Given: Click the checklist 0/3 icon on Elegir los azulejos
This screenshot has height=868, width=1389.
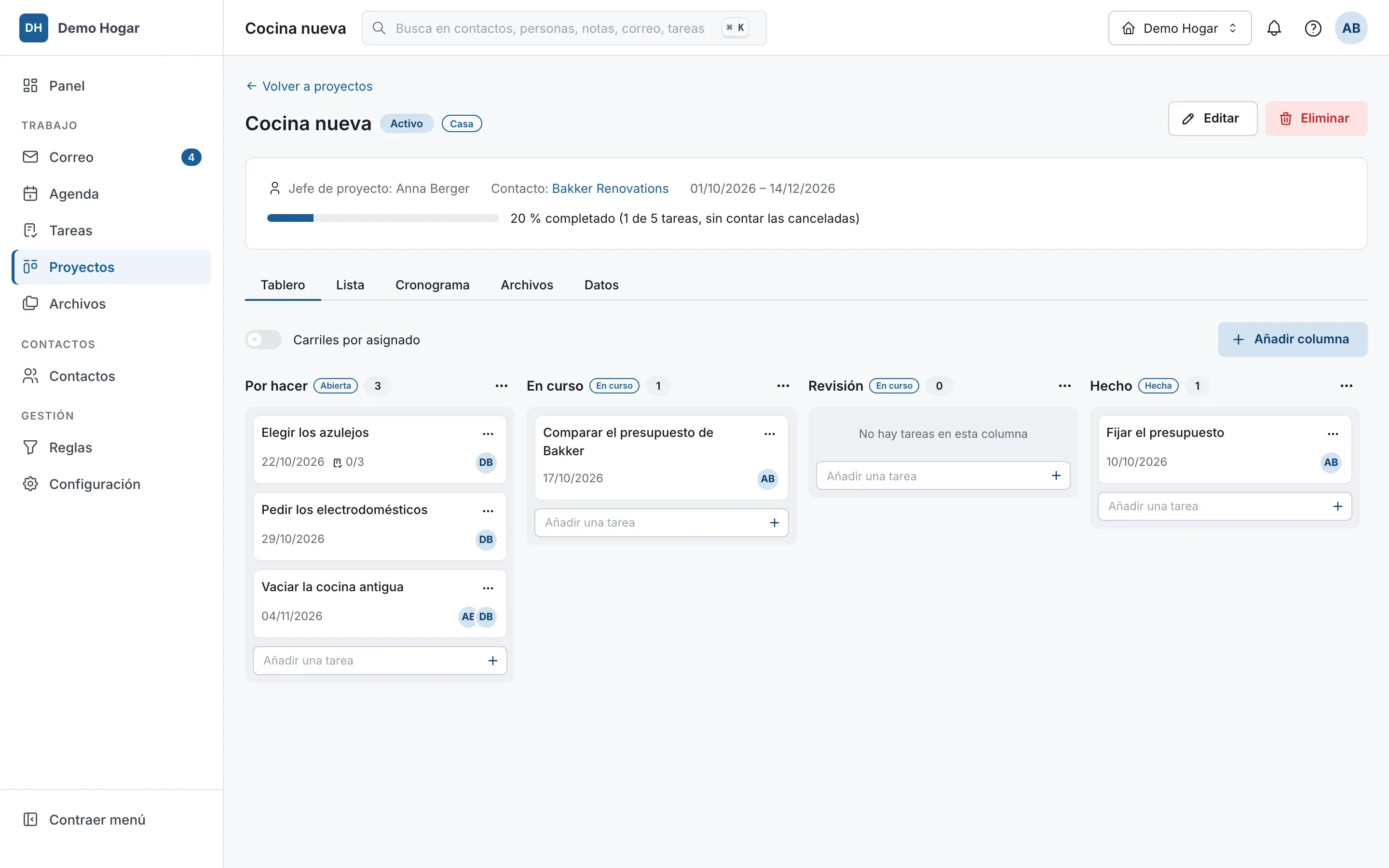Looking at the screenshot, I should pyautogui.click(x=338, y=463).
